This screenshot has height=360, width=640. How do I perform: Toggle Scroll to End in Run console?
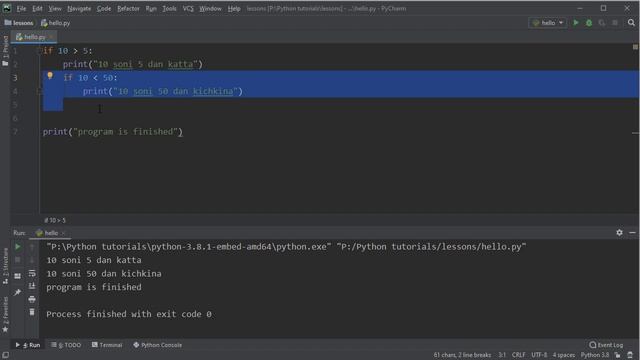click(x=32, y=286)
